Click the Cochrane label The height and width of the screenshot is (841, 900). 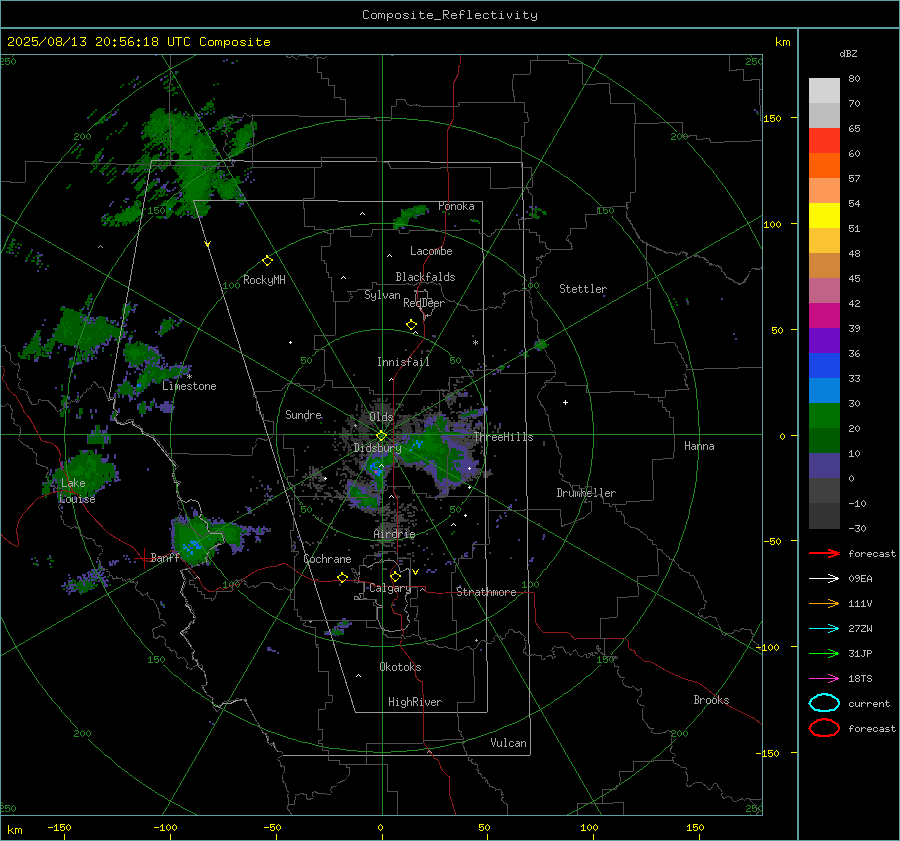point(327,559)
